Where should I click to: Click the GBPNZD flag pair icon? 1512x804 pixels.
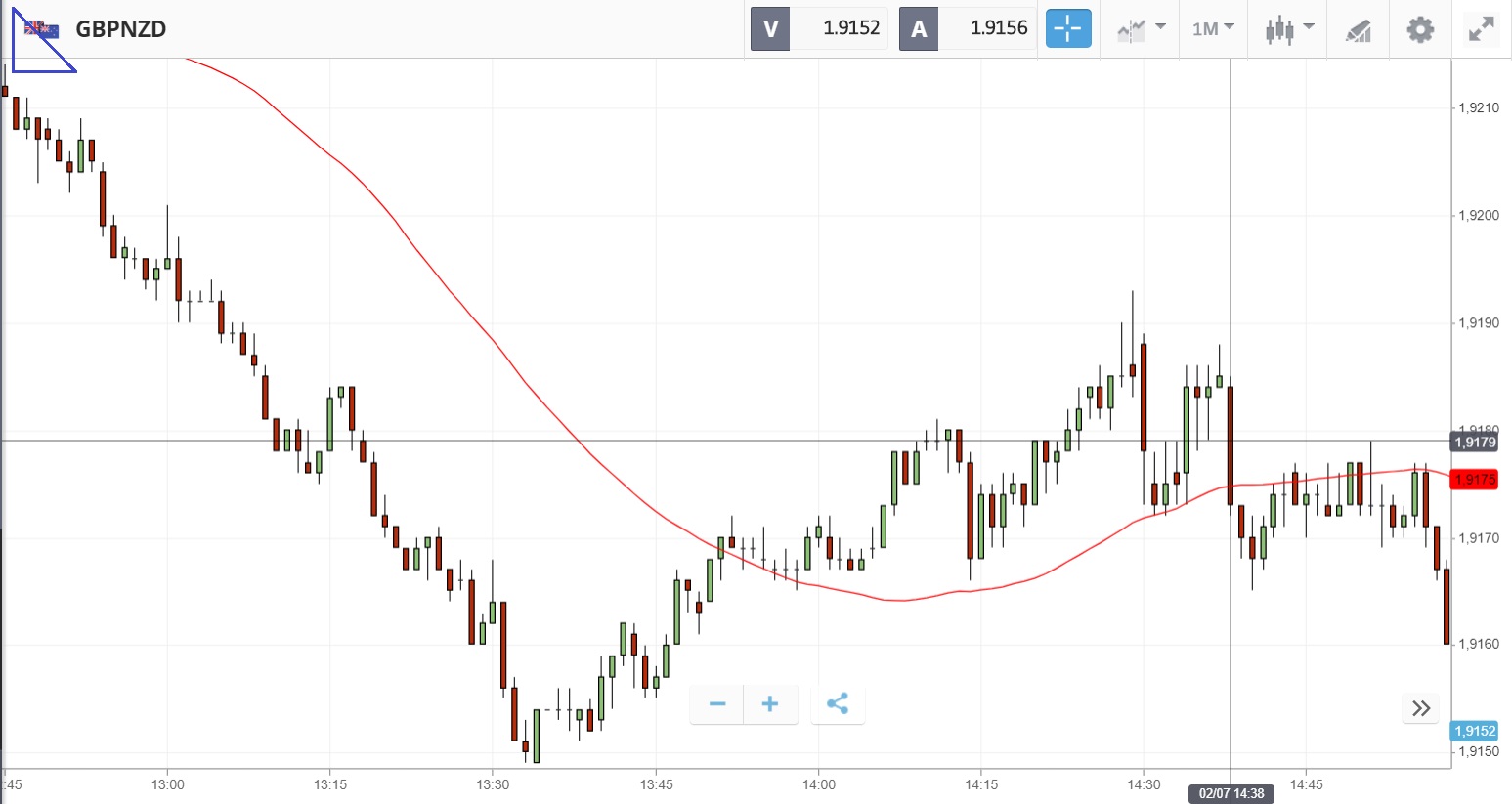pyautogui.click(x=41, y=29)
